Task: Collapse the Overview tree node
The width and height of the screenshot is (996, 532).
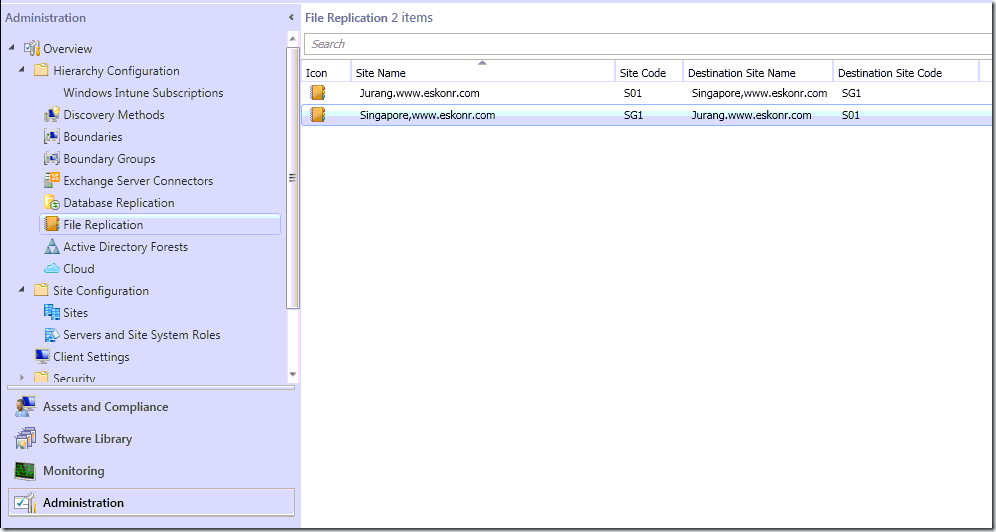Action: pyautogui.click(x=13, y=48)
